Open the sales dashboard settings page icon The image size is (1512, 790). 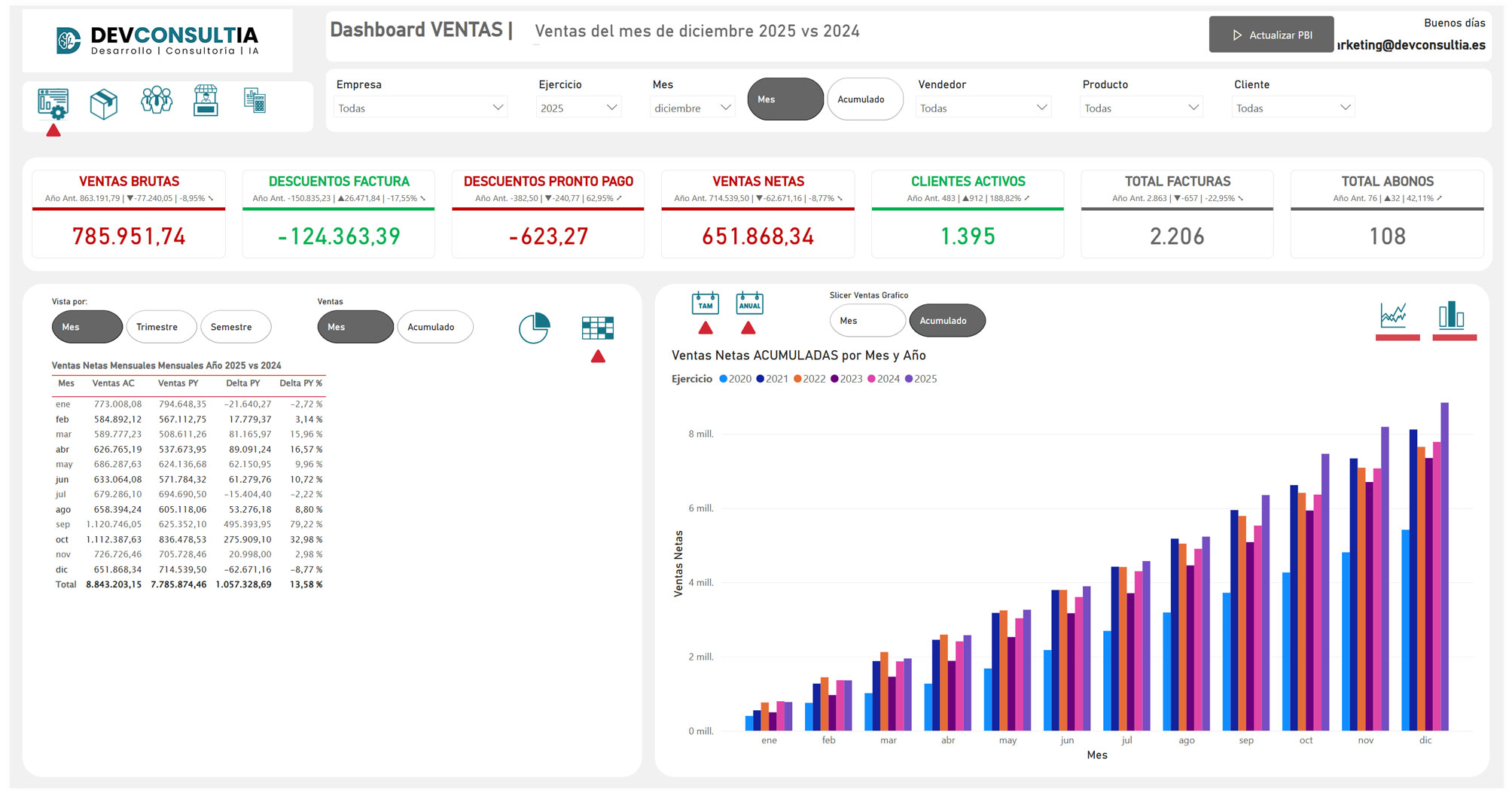pos(53,103)
